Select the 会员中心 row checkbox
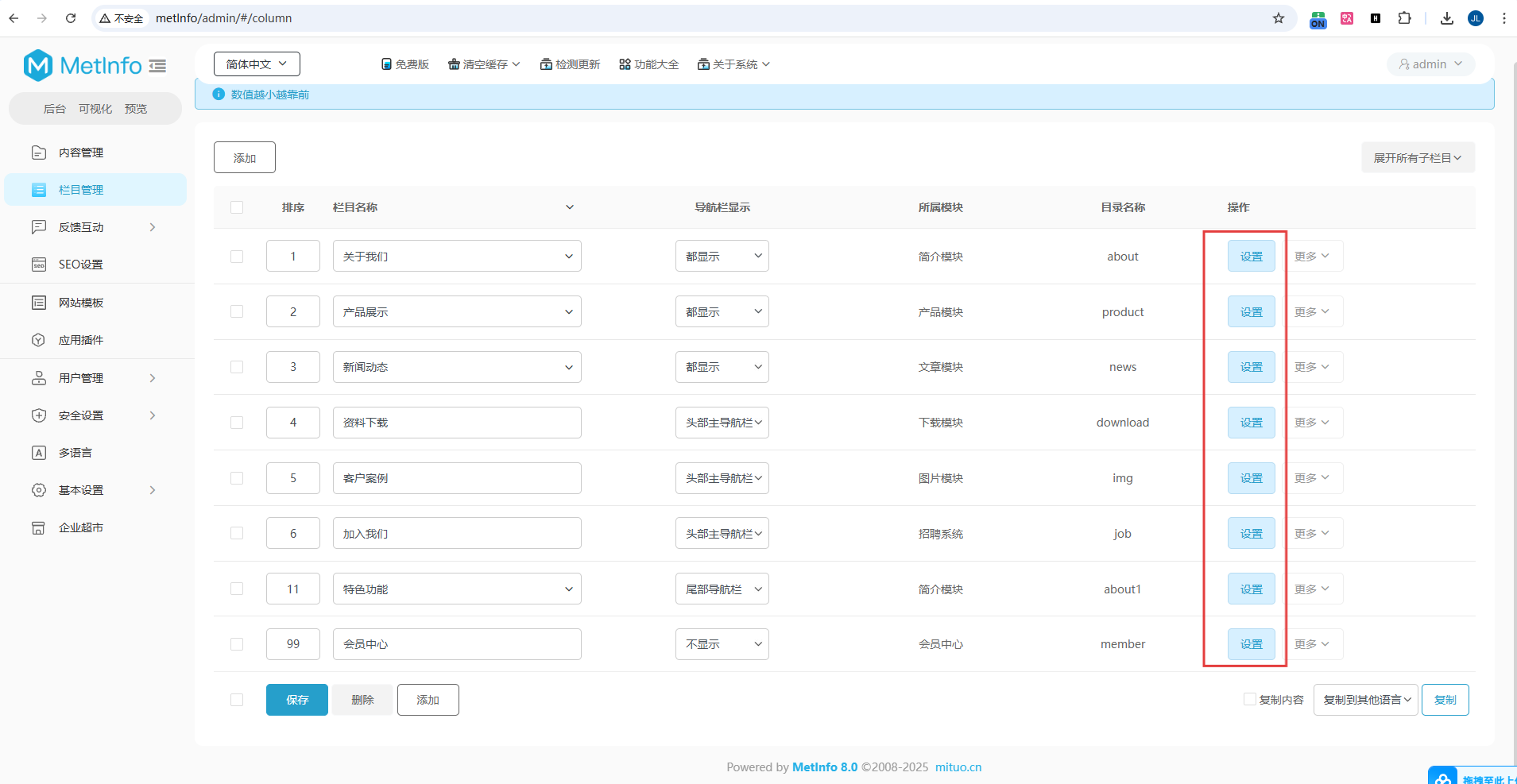The height and width of the screenshot is (784, 1517). [237, 644]
